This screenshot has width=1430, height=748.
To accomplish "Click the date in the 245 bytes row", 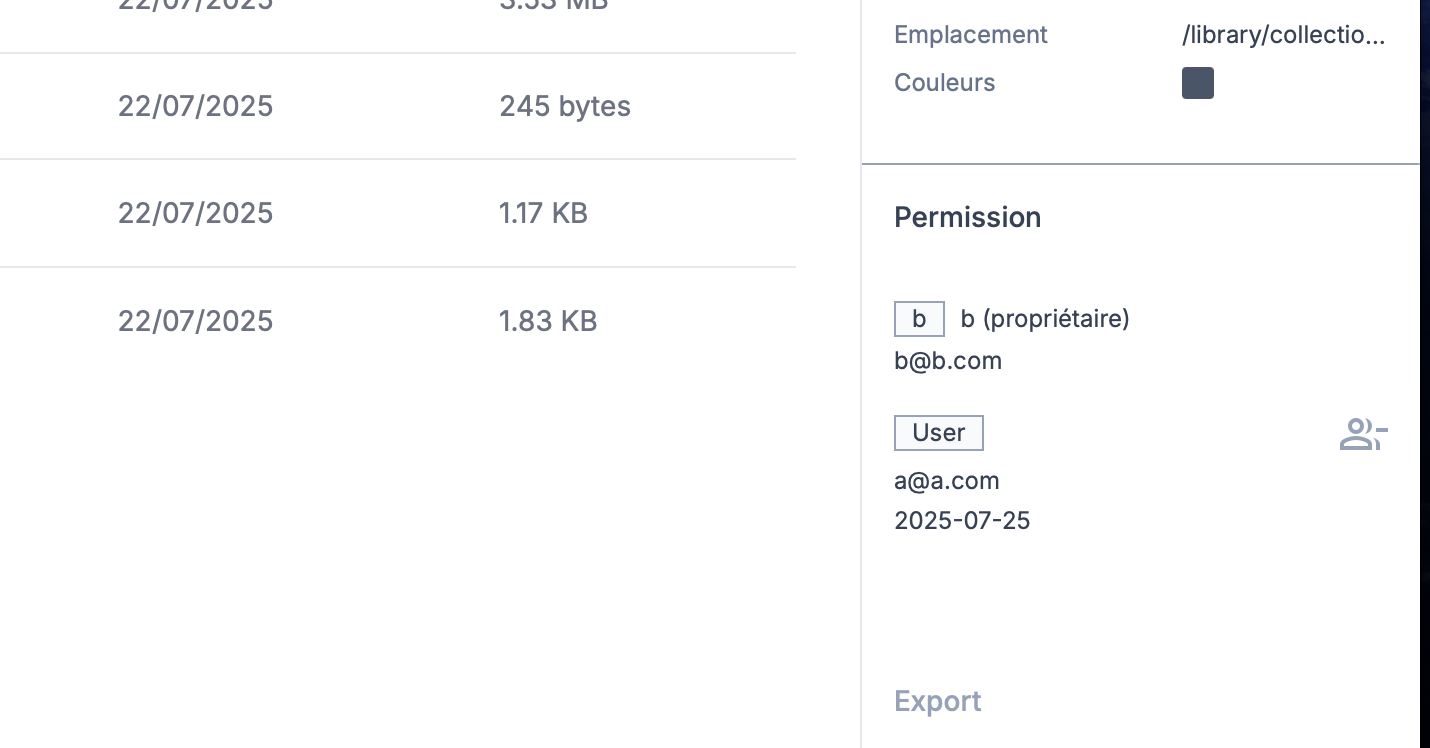I will pyautogui.click(x=195, y=106).
